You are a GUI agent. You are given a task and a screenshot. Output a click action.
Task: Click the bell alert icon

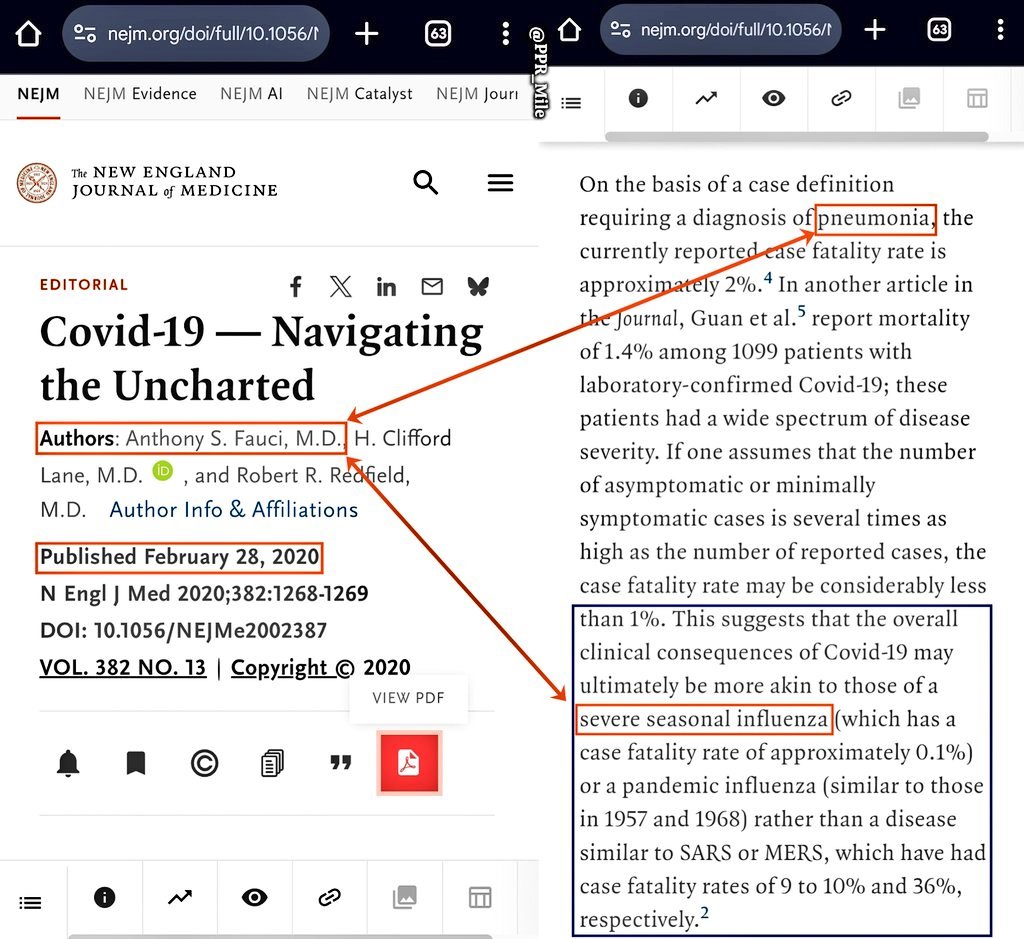point(68,763)
